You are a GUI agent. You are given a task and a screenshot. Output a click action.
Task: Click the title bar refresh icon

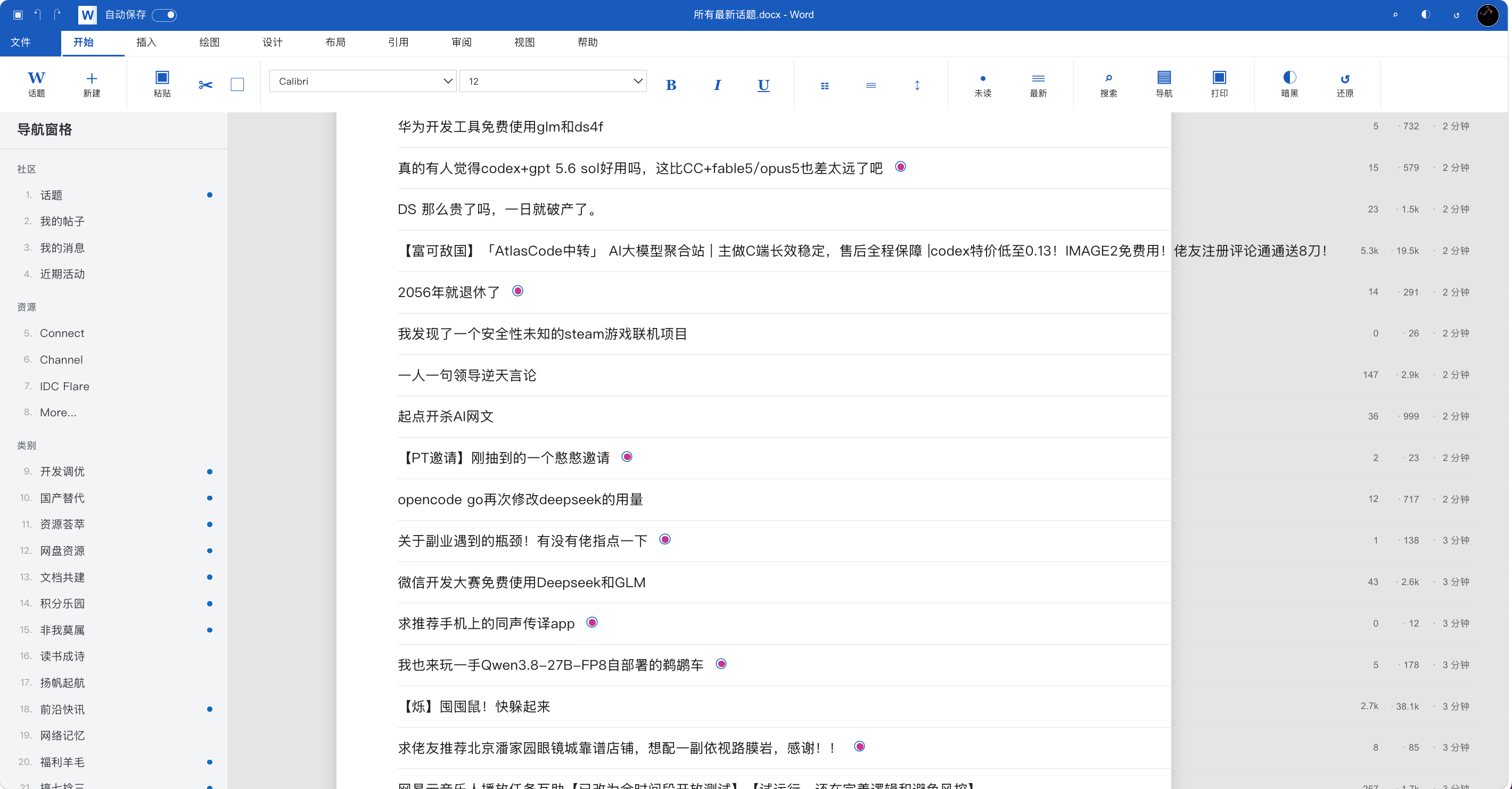tap(1456, 15)
